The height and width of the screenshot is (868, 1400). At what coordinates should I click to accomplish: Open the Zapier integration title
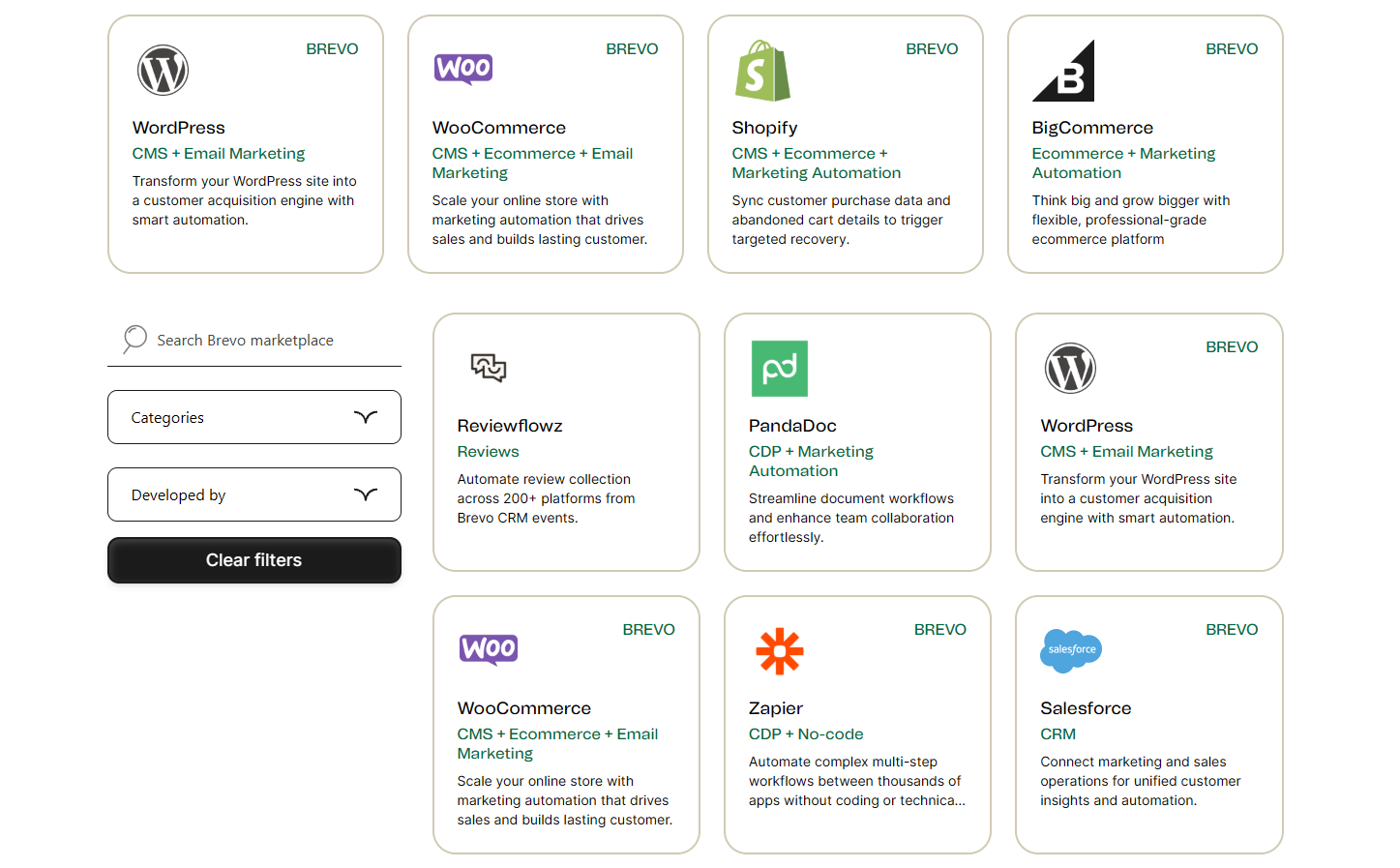pos(776,708)
